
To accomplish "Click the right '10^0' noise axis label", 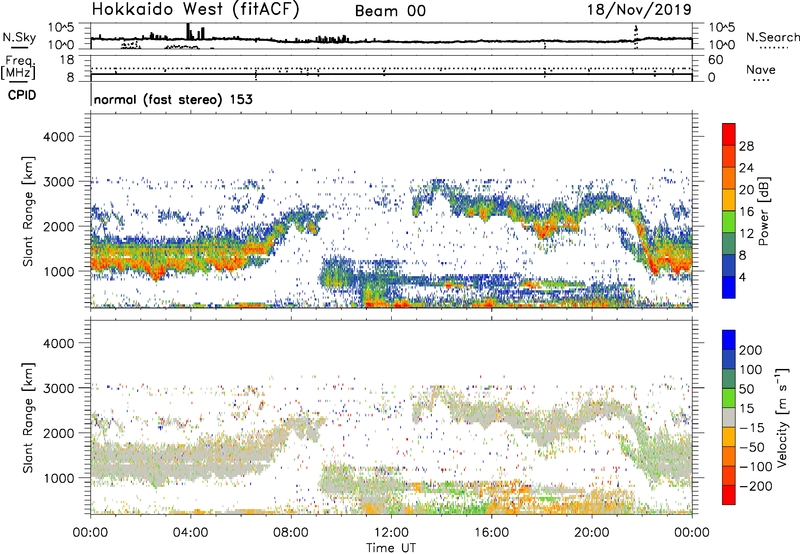I will (722, 45).
